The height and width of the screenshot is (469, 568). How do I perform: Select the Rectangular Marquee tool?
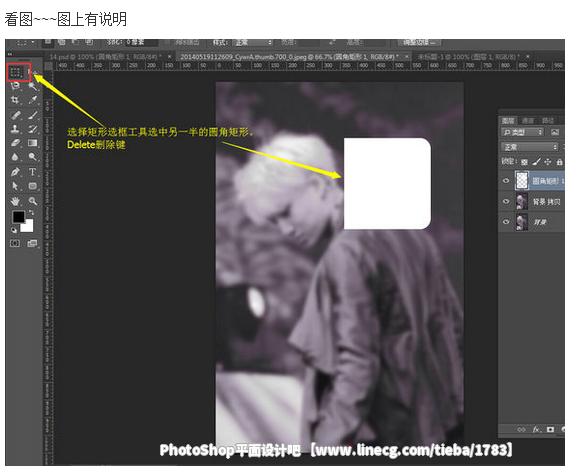15,72
